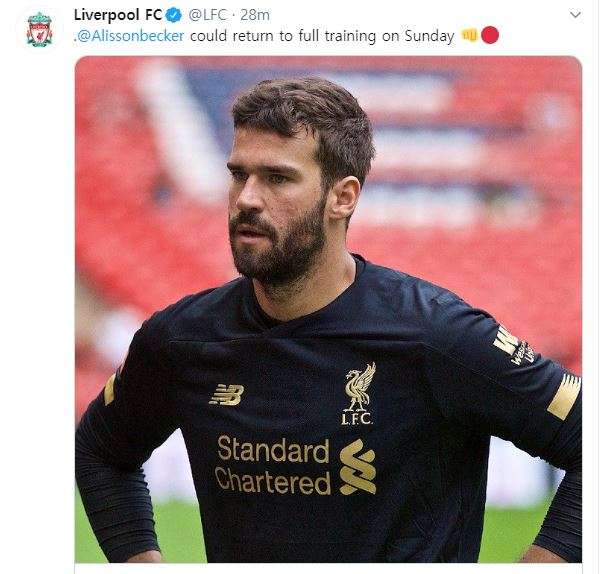The image size is (601, 574).
Task: Click the gold Liver bird crest on shirt
Action: pyautogui.click(x=358, y=394)
